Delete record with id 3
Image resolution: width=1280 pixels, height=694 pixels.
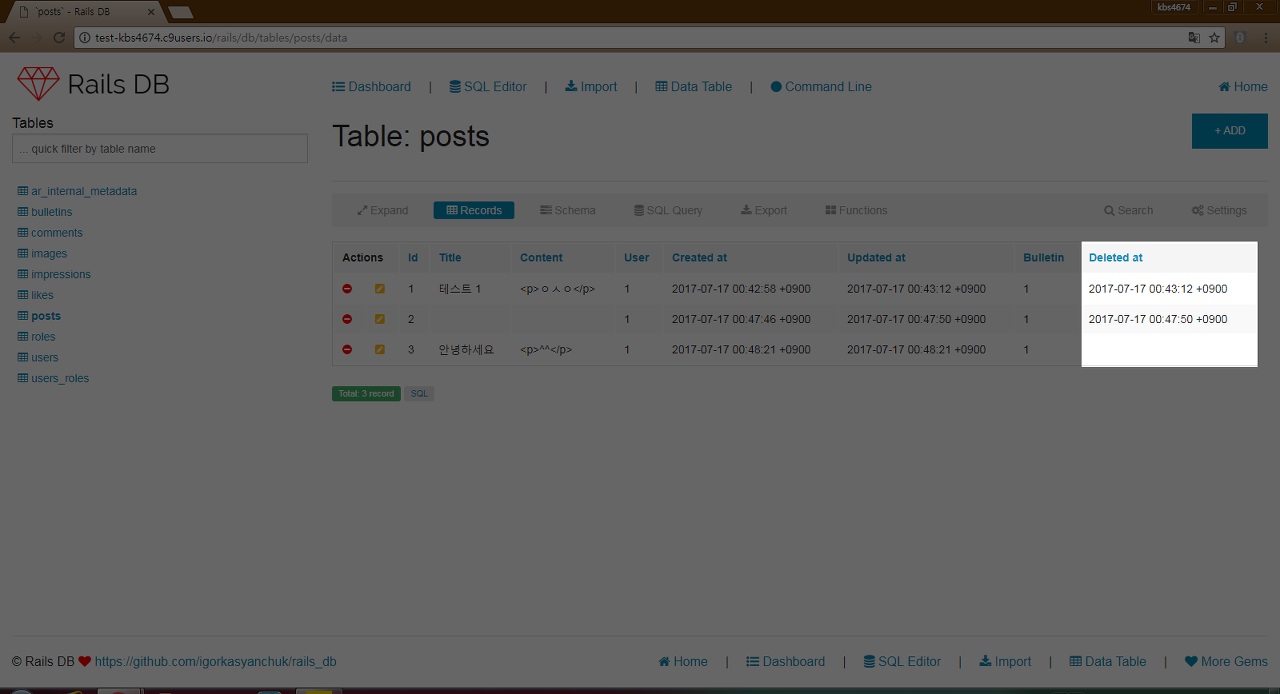click(x=347, y=350)
